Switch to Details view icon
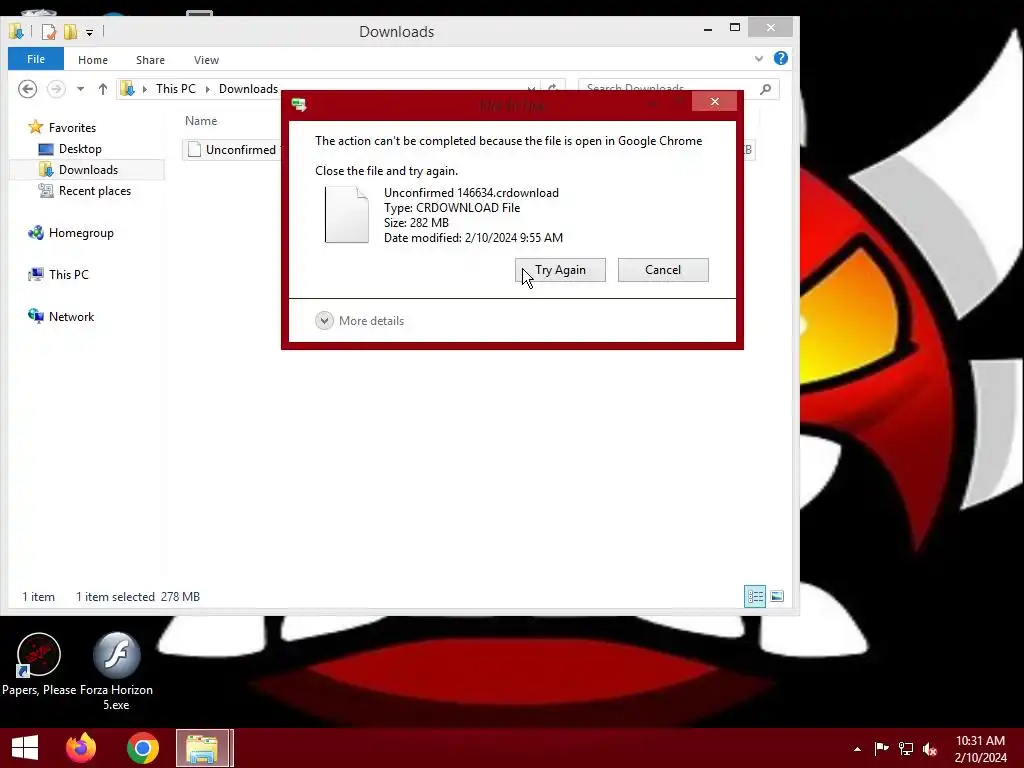 (x=755, y=596)
